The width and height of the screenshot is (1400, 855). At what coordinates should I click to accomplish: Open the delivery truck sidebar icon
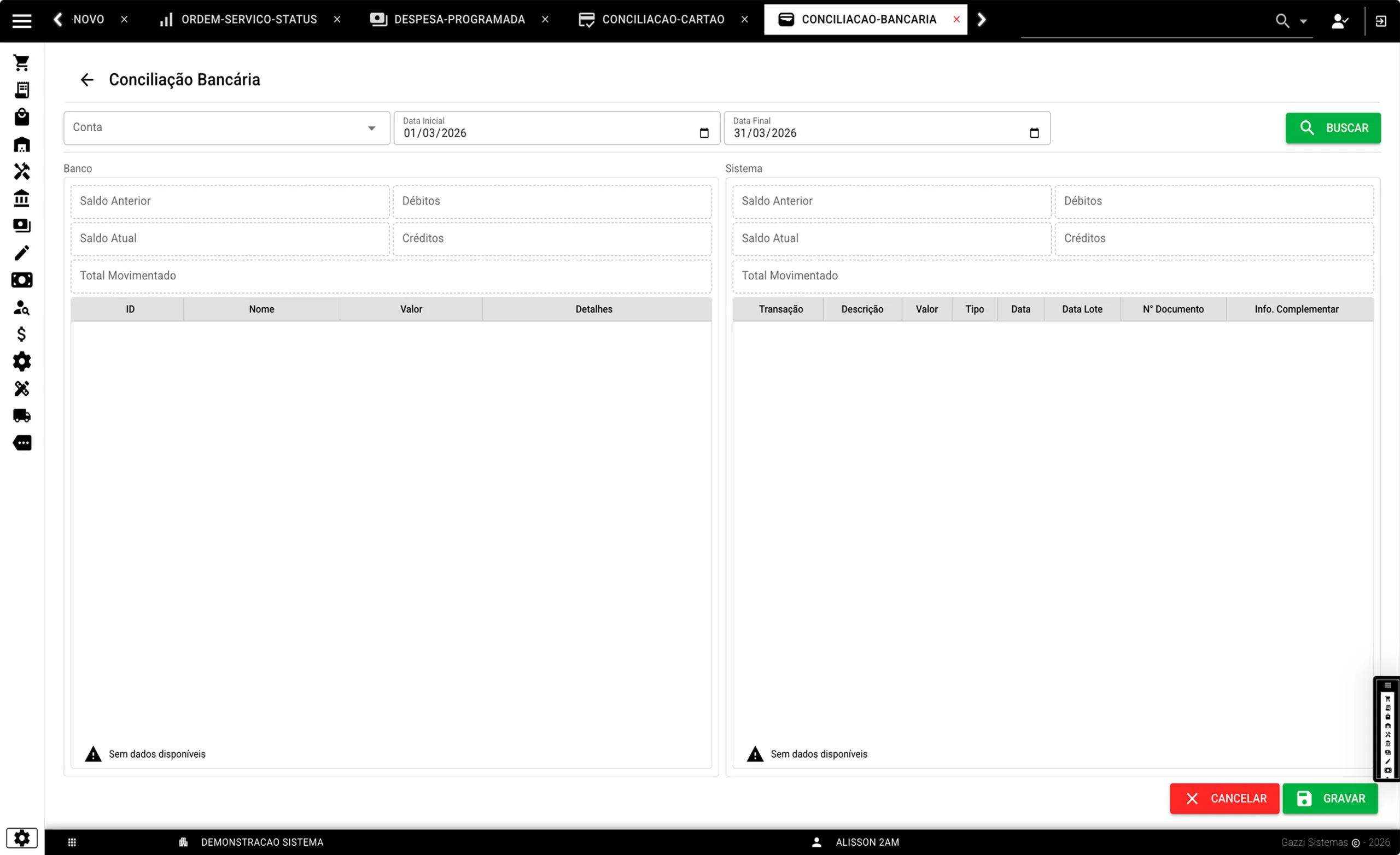21,416
